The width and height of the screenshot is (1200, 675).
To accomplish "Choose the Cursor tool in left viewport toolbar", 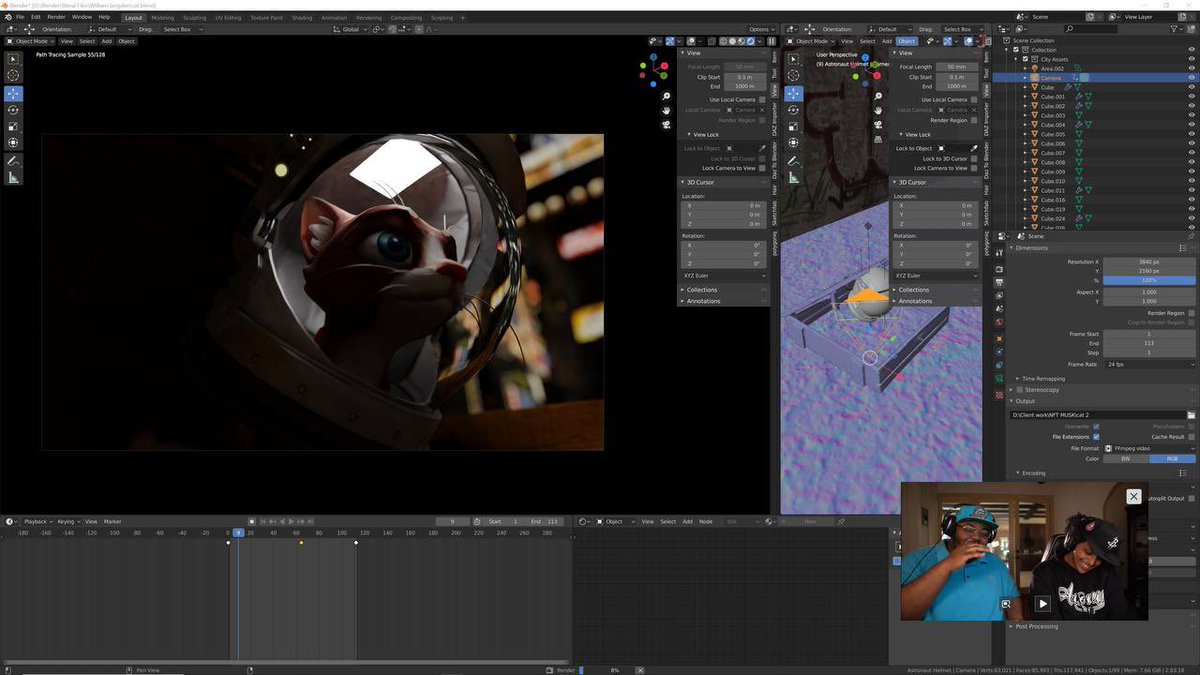I will click(x=13, y=76).
